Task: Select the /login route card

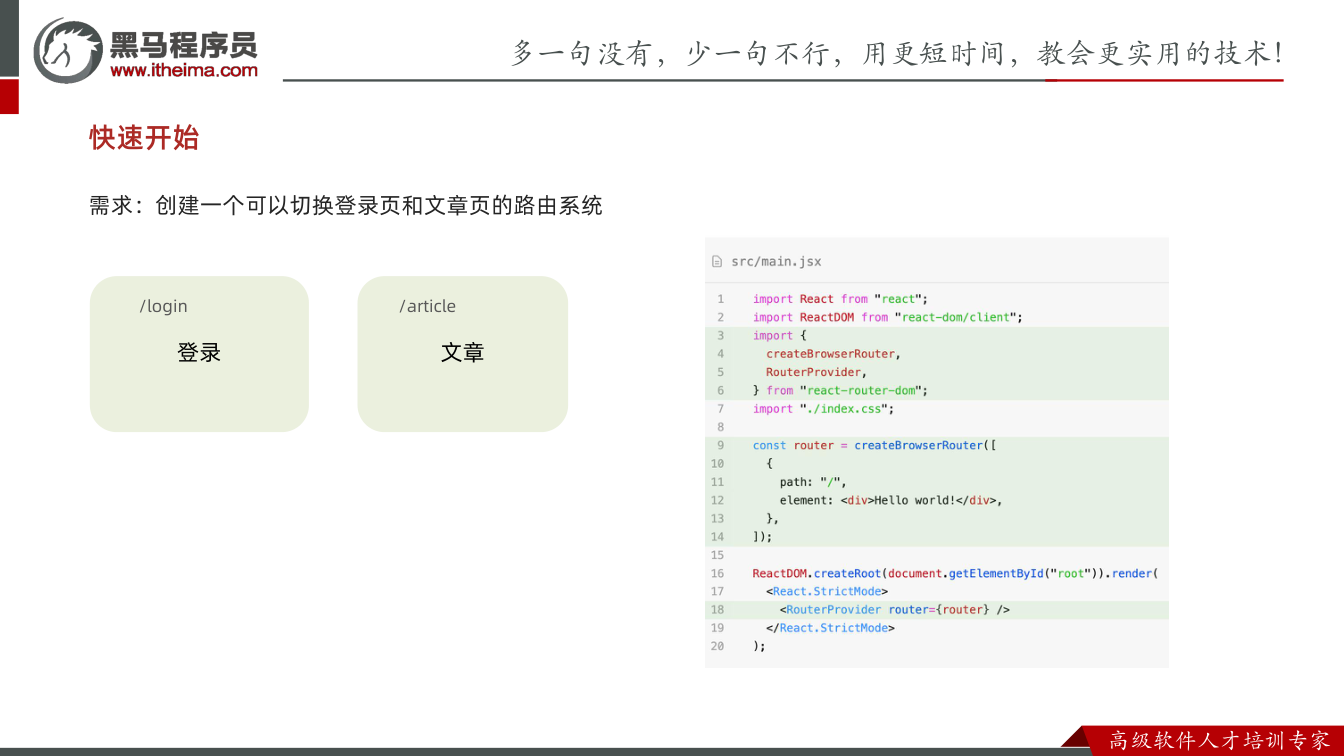Action: pyautogui.click(x=199, y=354)
